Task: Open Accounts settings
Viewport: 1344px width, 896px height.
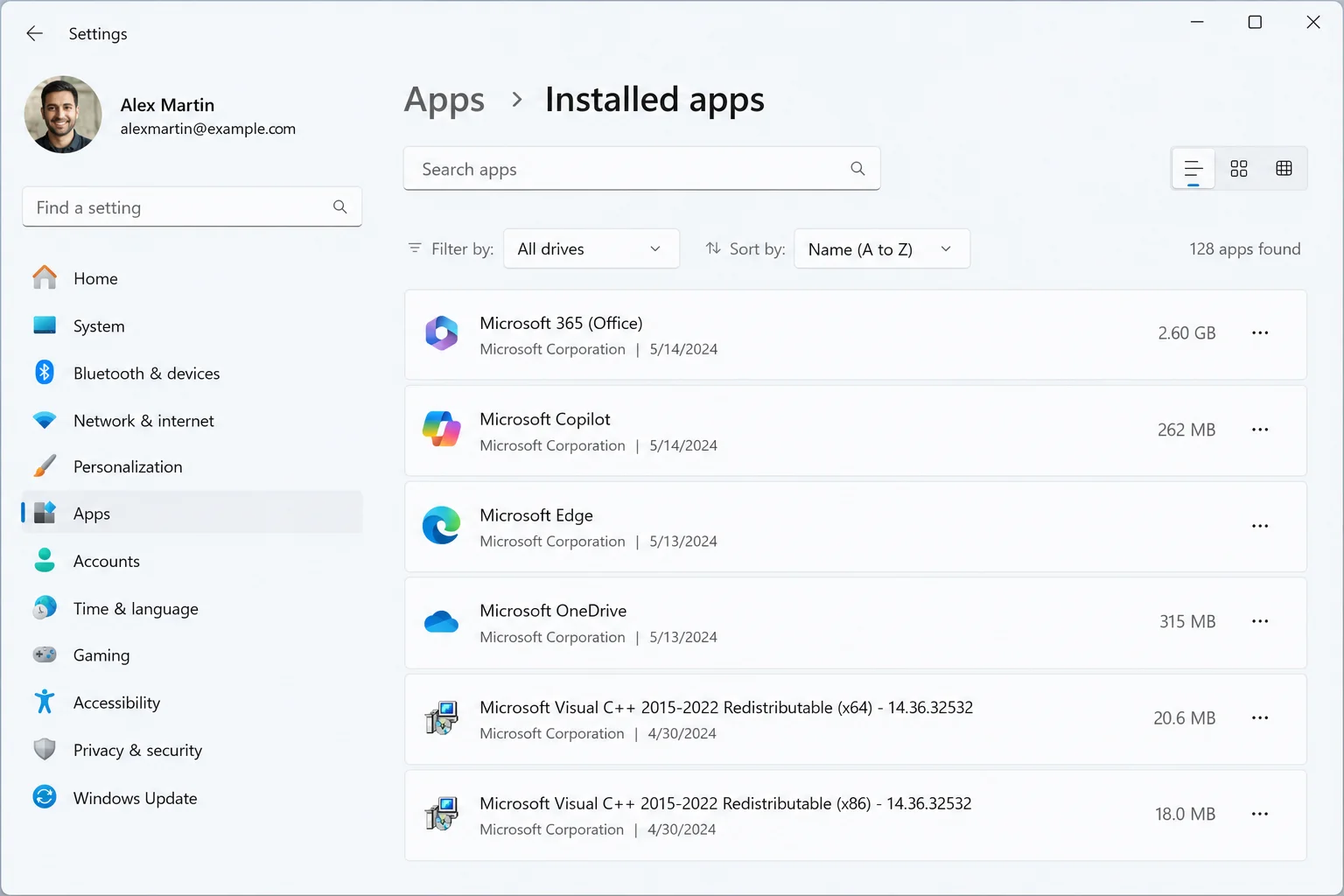Action: 192,561
